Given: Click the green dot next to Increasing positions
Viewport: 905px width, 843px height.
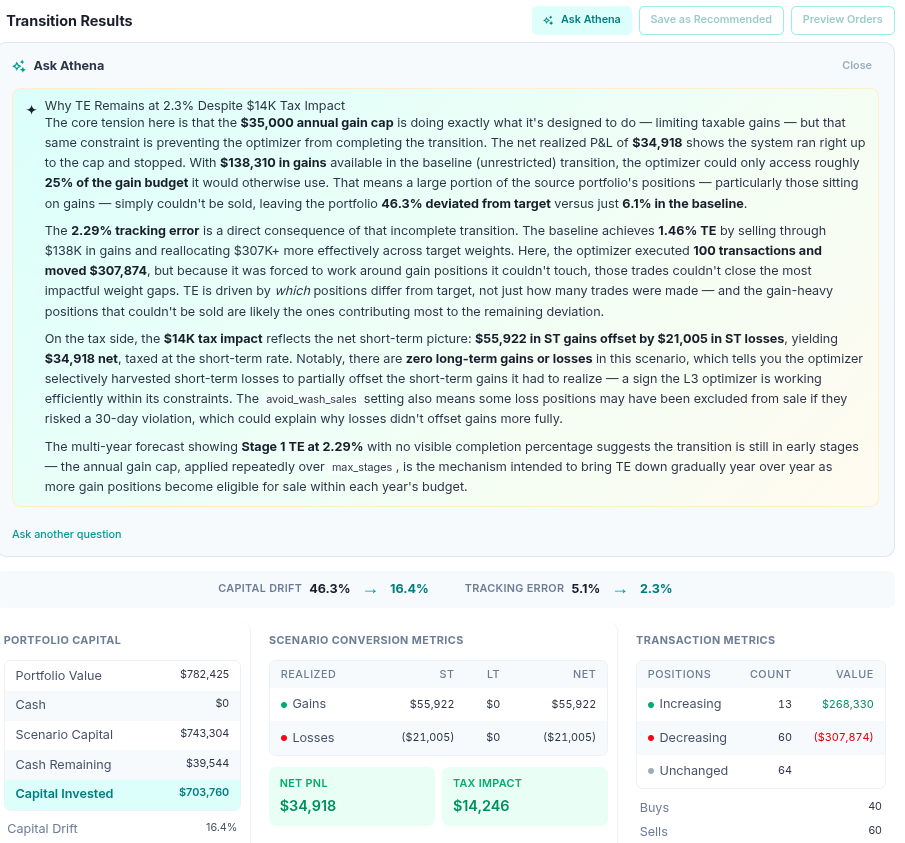Looking at the screenshot, I should [652, 704].
